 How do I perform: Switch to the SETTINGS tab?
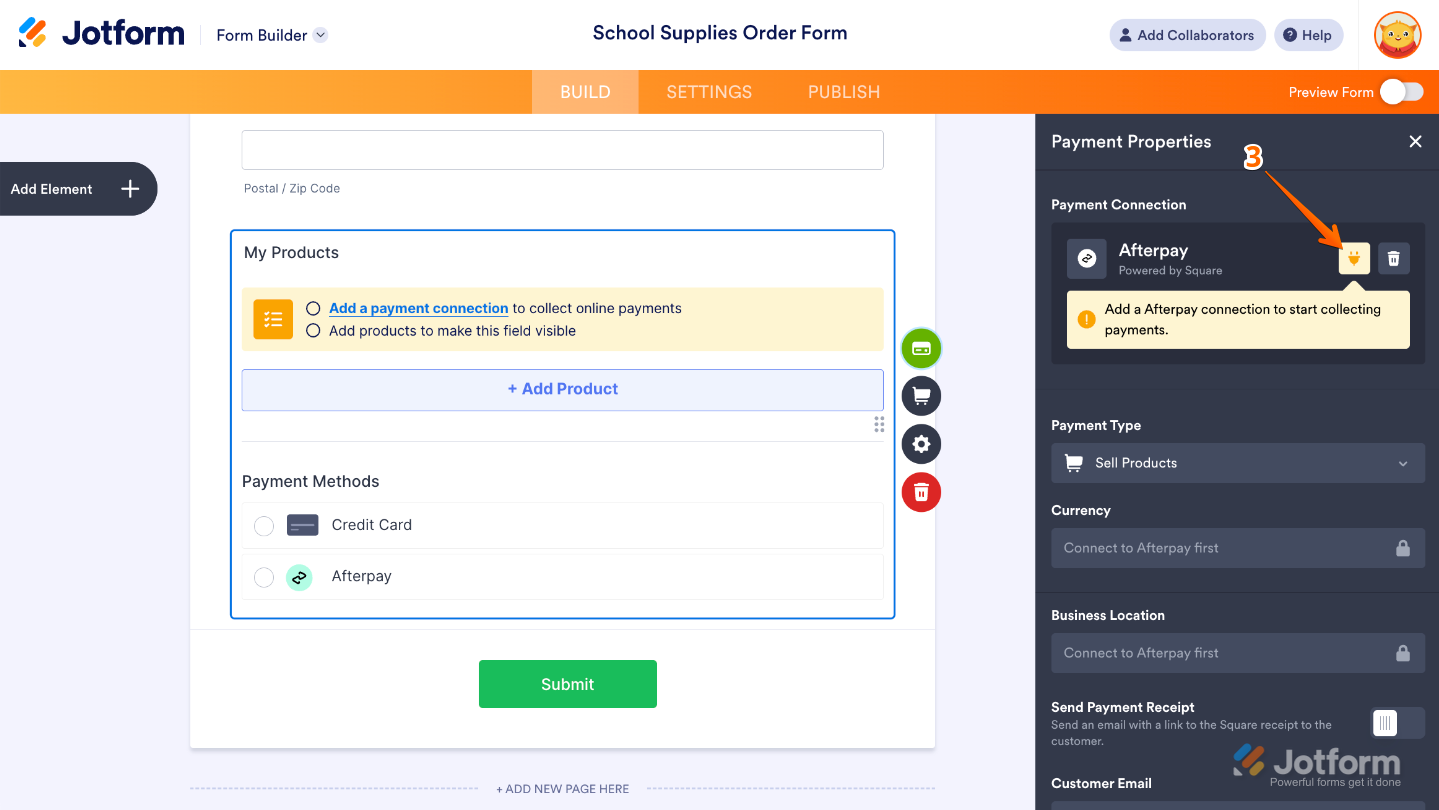[708, 91]
